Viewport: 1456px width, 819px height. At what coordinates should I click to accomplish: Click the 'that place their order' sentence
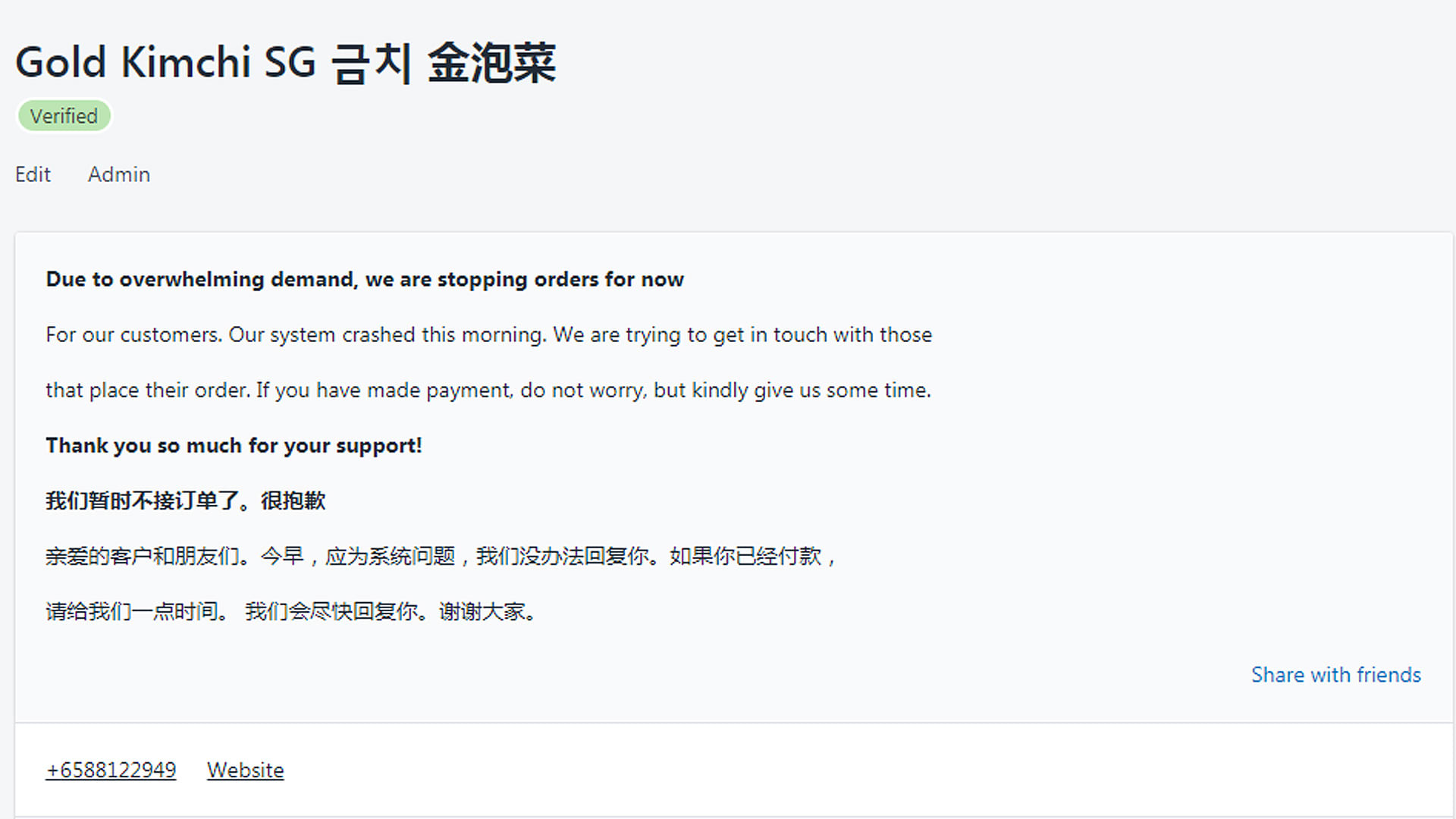(488, 390)
